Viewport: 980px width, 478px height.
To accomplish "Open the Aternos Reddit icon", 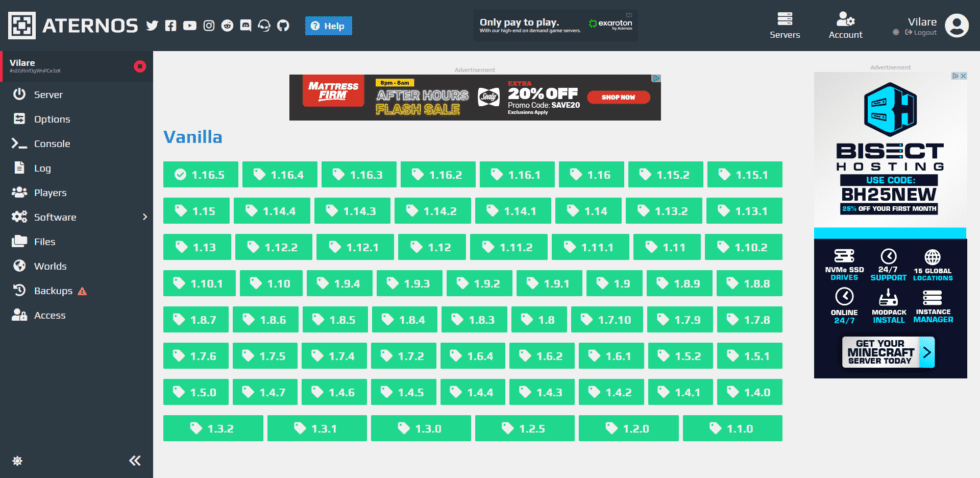I will click(227, 26).
